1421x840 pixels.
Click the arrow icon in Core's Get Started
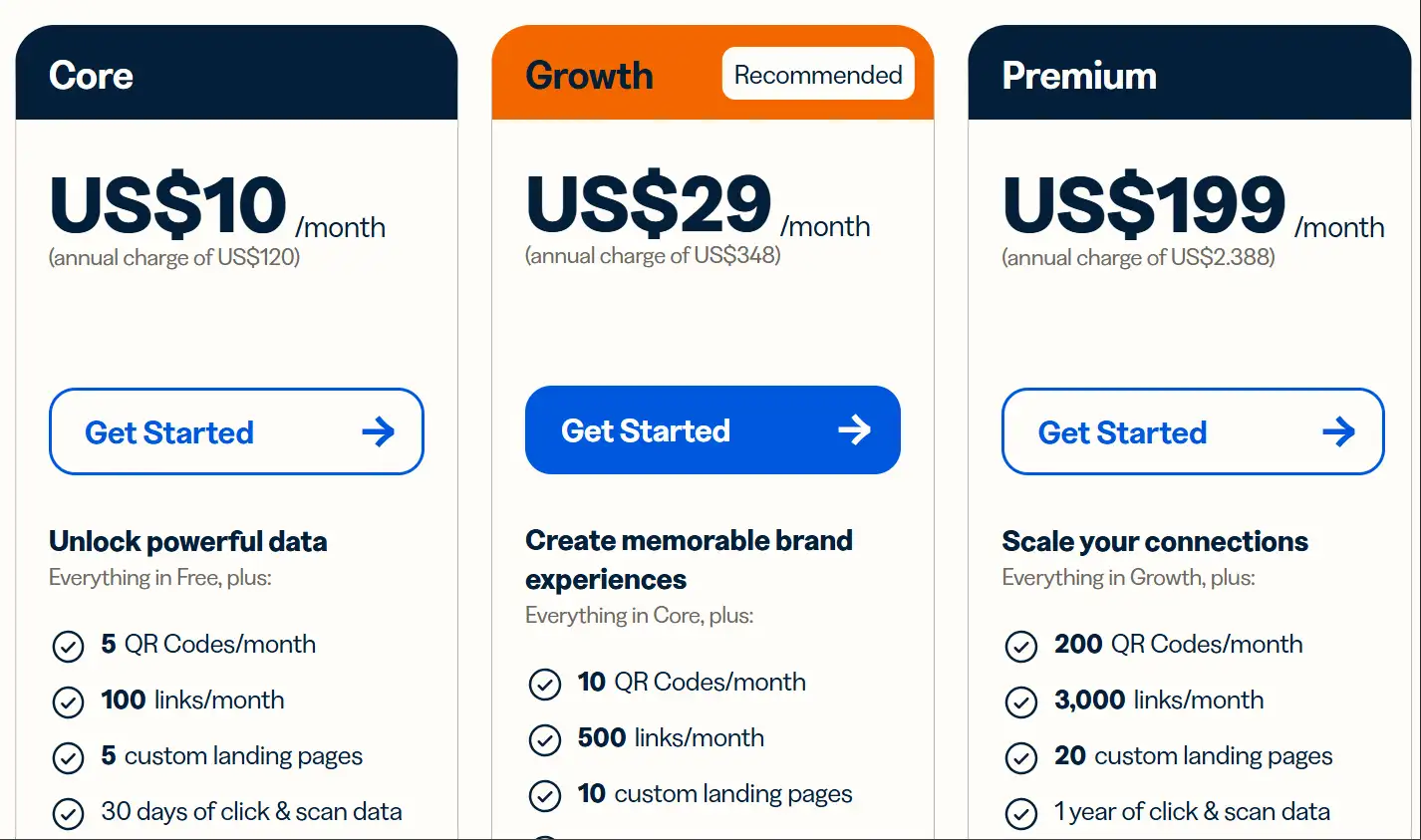[379, 431]
